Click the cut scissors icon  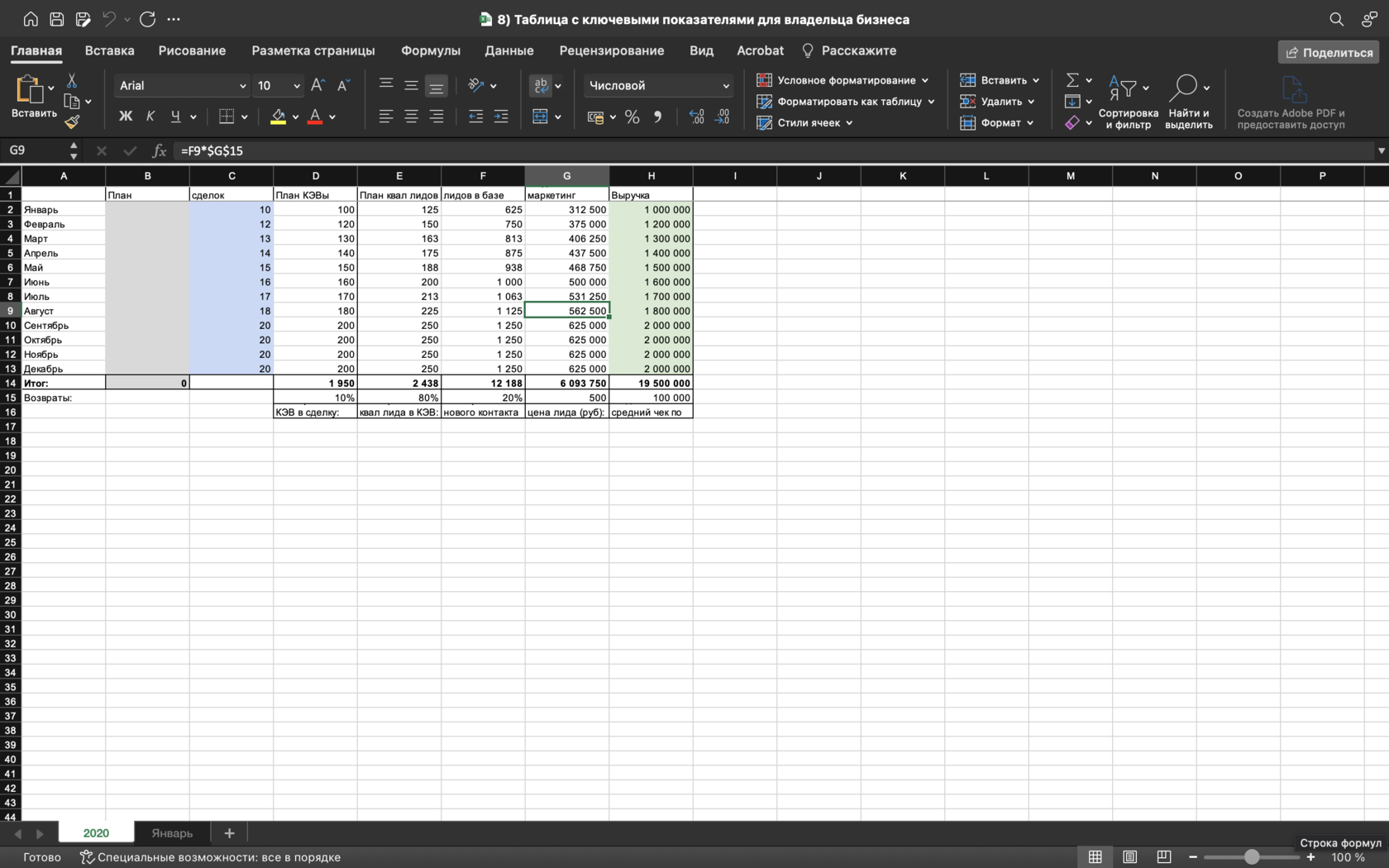click(72, 81)
